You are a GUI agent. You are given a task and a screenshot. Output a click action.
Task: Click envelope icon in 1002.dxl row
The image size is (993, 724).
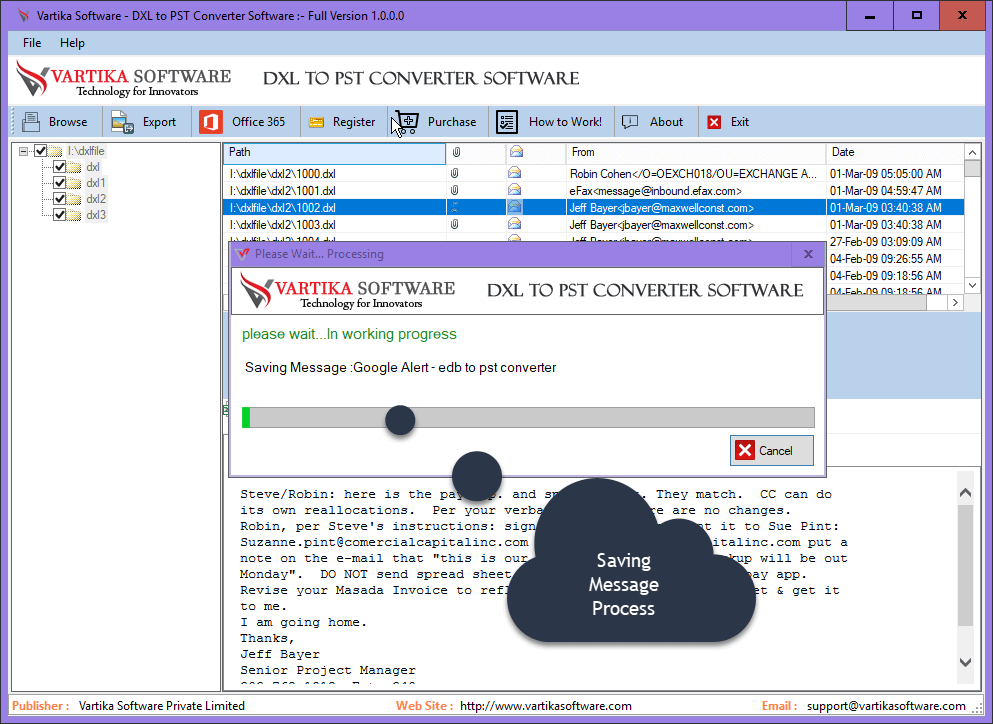click(514, 207)
